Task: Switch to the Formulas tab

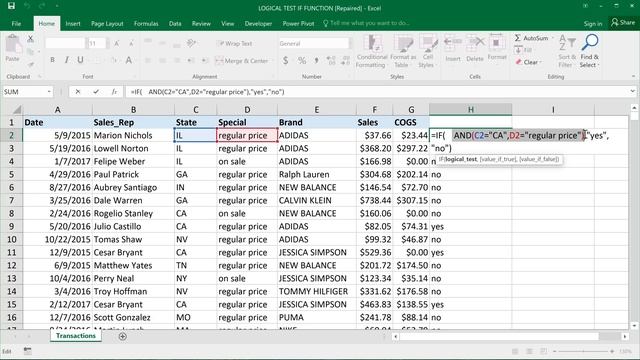Action: [146, 24]
